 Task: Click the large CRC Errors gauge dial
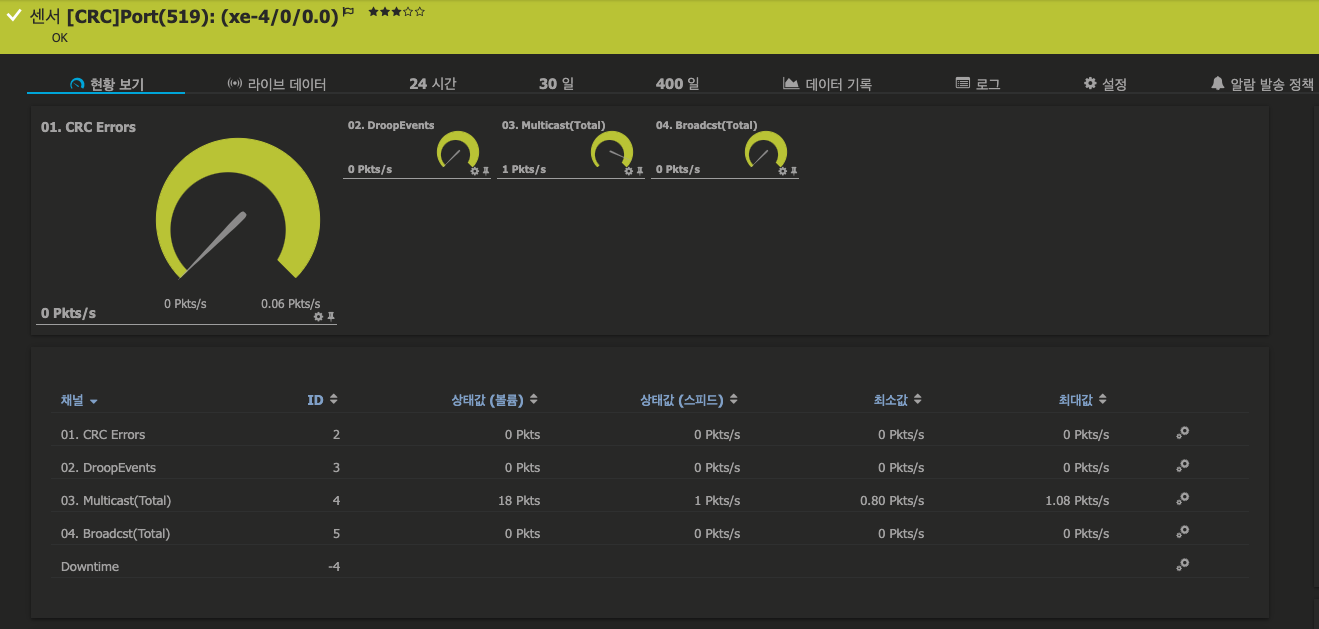[238, 210]
